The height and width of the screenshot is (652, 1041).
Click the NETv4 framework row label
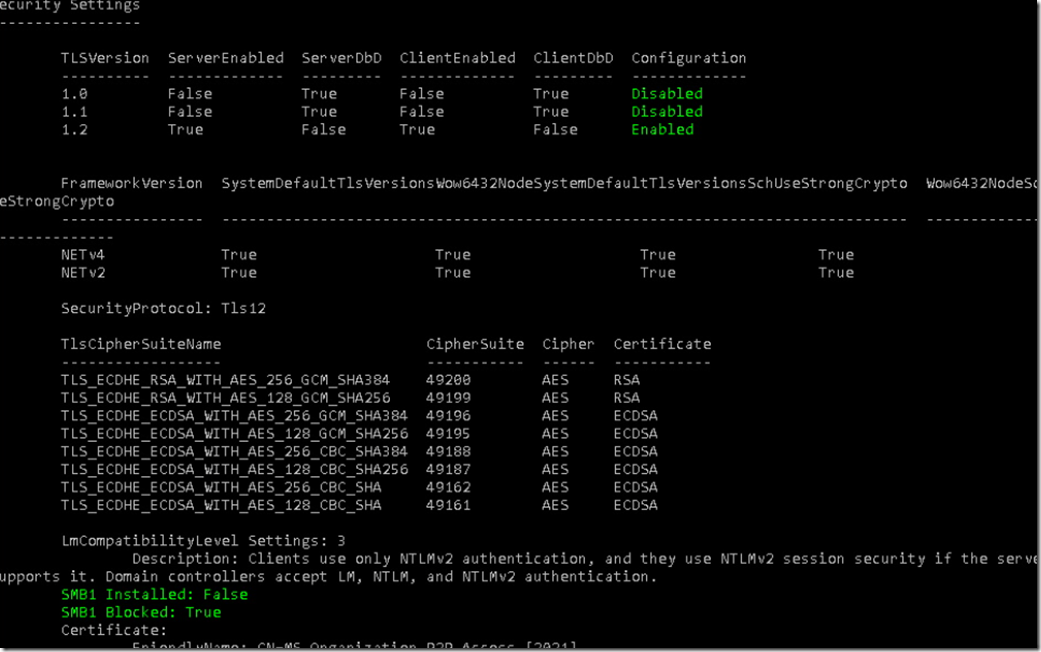coord(83,255)
